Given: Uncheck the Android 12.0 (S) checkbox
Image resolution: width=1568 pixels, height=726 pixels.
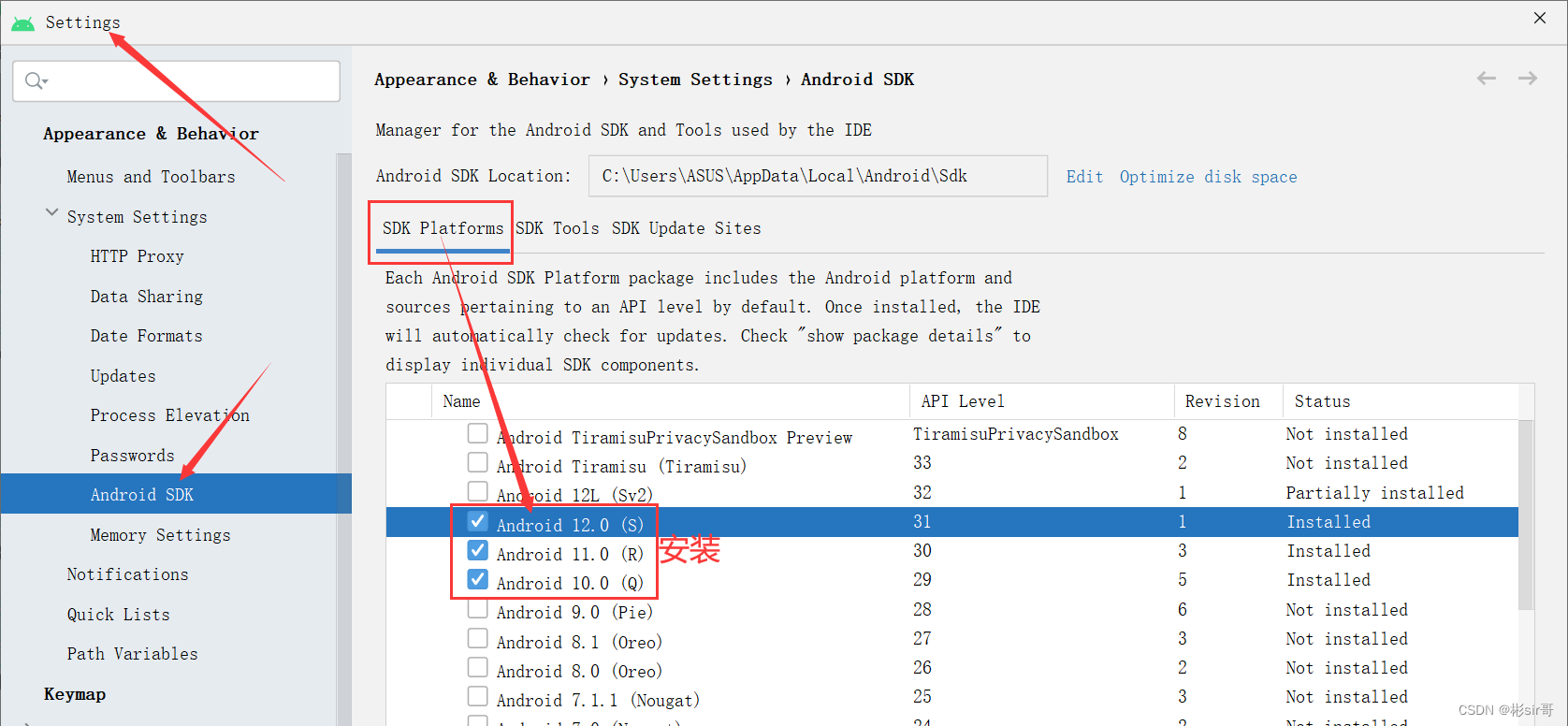Looking at the screenshot, I should click(478, 521).
